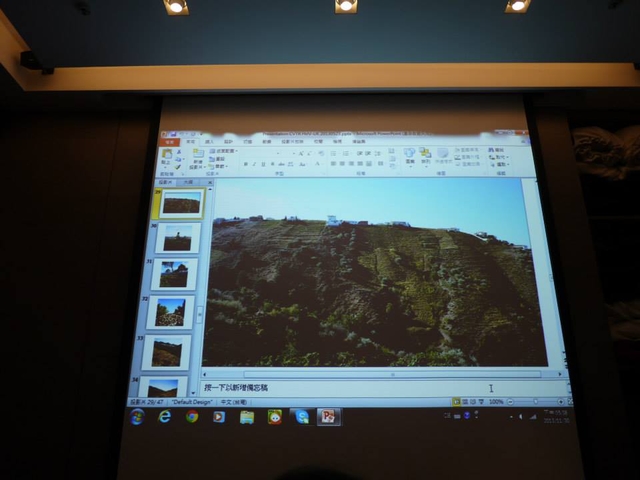Screen dimensions: 640x480
Task: Open the File tab in ribbon
Action: tap(170, 142)
